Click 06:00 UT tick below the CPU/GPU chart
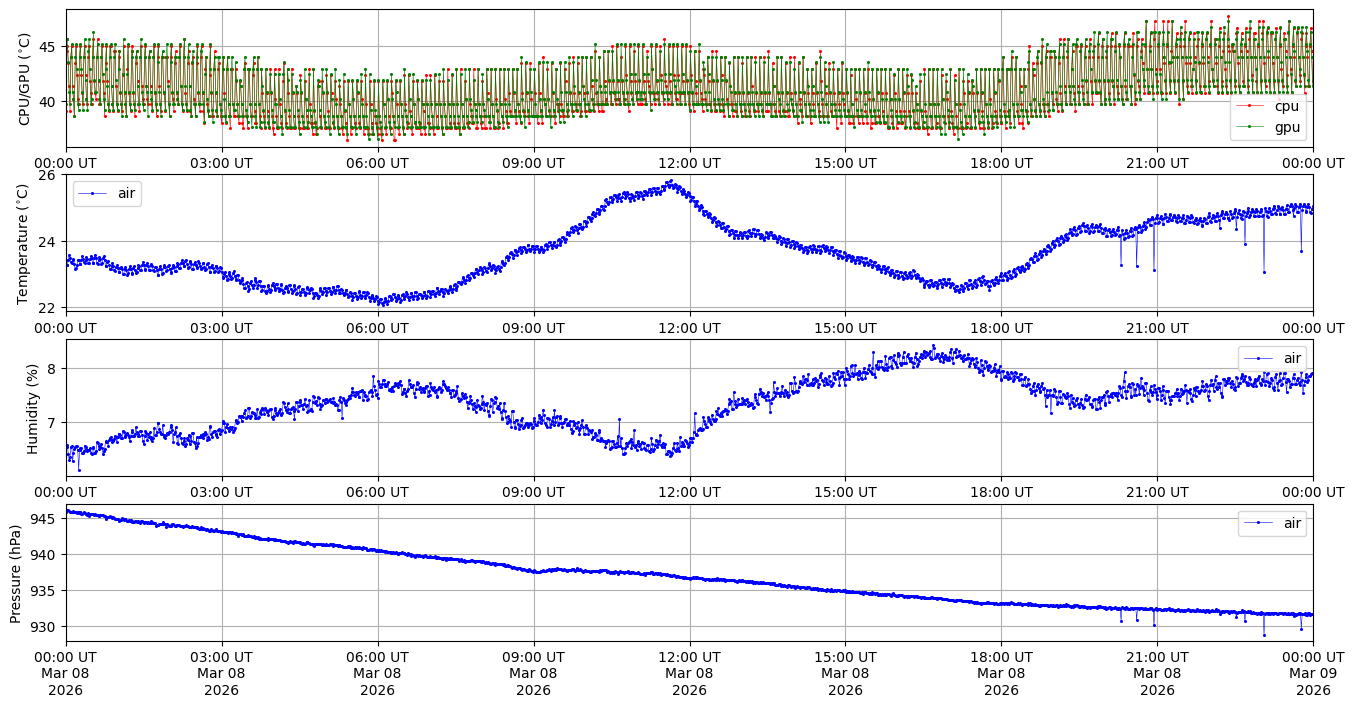Screen dimensions: 1354x707 (x=377, y=163)
